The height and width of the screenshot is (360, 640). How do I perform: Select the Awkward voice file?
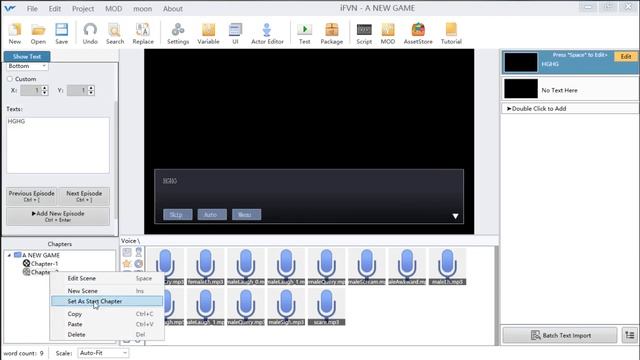tap(407, 267)
